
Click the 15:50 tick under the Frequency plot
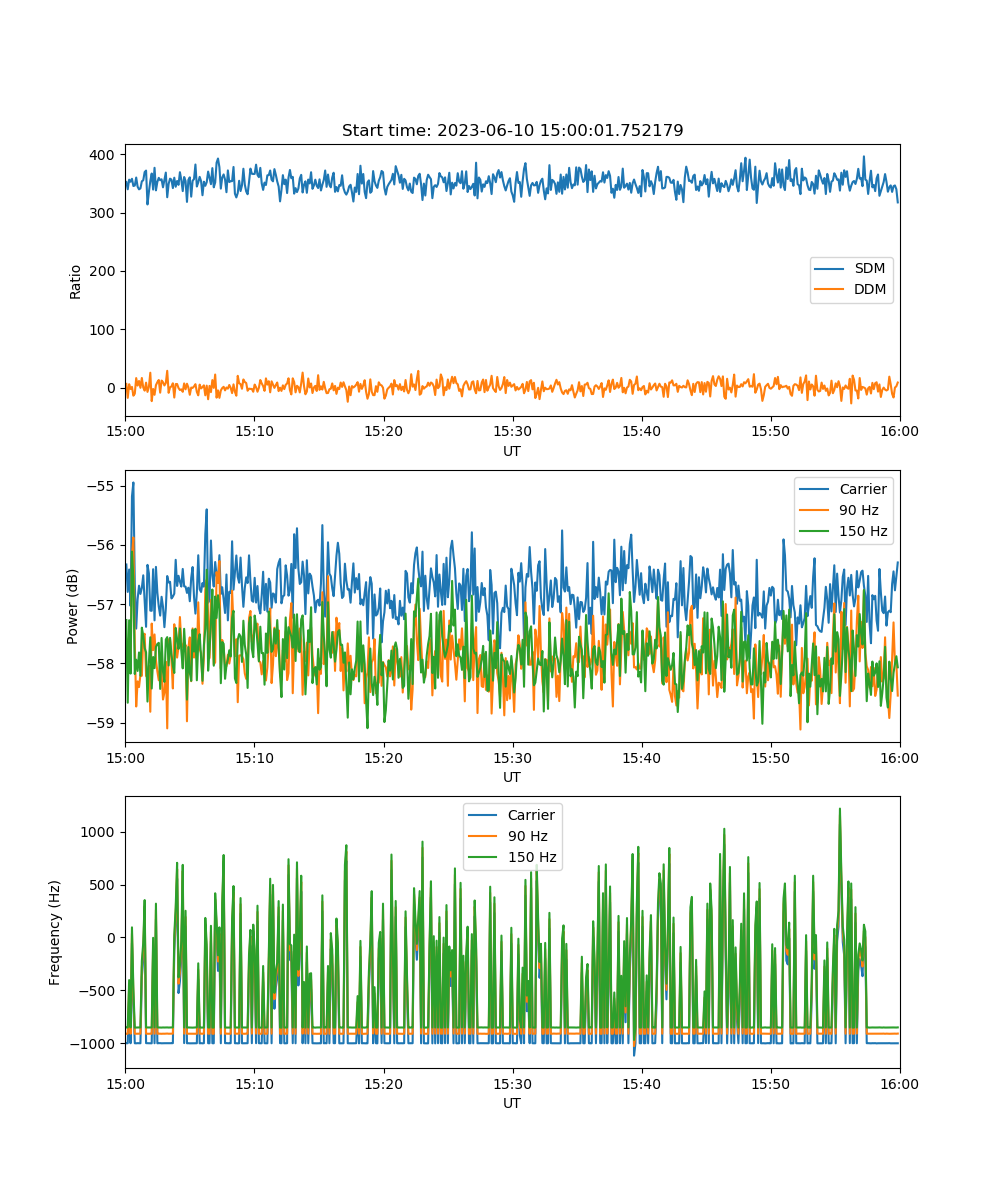coord(770,1083)
